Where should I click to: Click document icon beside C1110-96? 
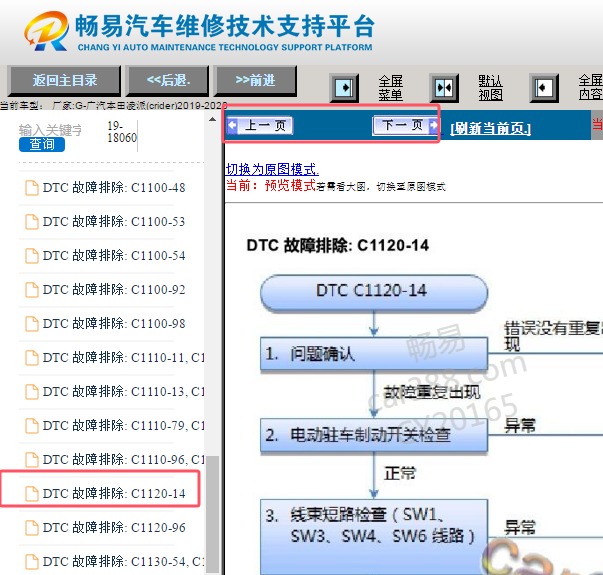(32, 459)
